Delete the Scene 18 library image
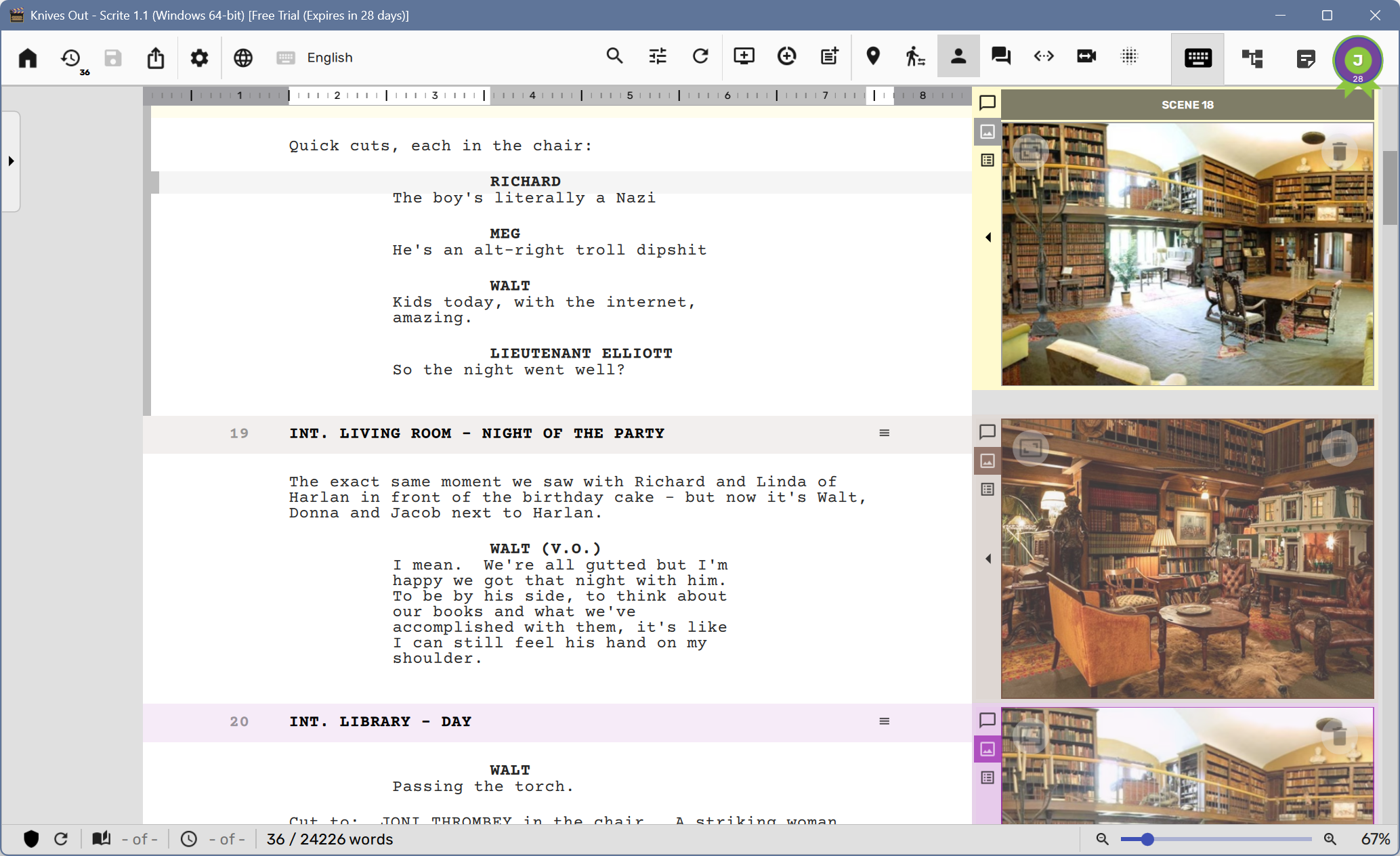Image resolution: width=1400 pixels, height=856 pixels. tap(1339, 151)
